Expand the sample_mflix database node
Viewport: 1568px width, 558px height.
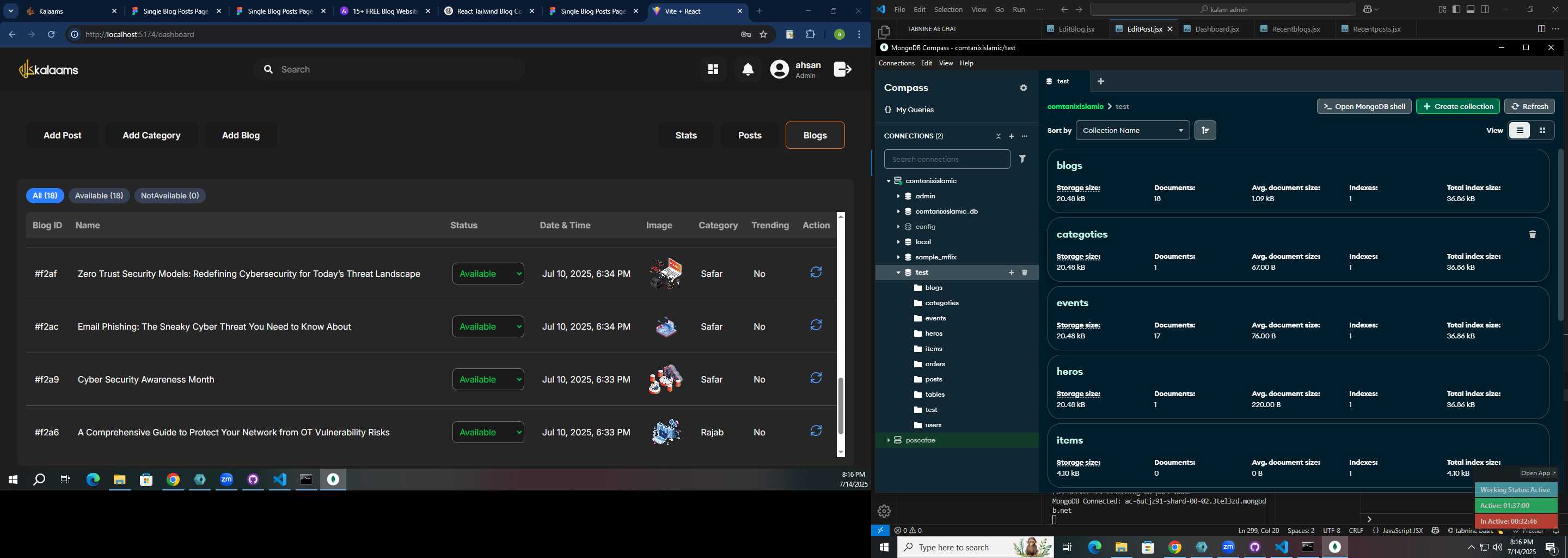tap(898, 257)
